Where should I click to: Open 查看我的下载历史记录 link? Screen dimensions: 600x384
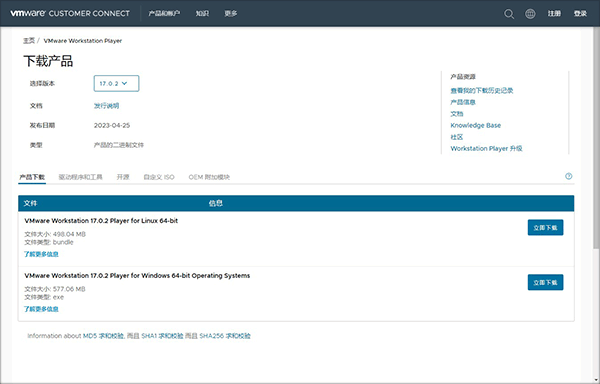tap(482, 91)
